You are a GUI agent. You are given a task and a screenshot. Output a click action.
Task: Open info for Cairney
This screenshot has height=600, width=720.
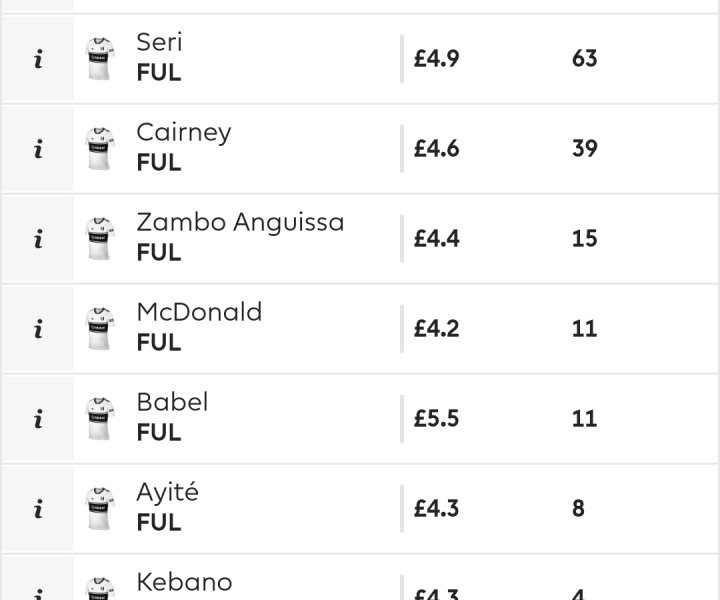tap(38, 149)
